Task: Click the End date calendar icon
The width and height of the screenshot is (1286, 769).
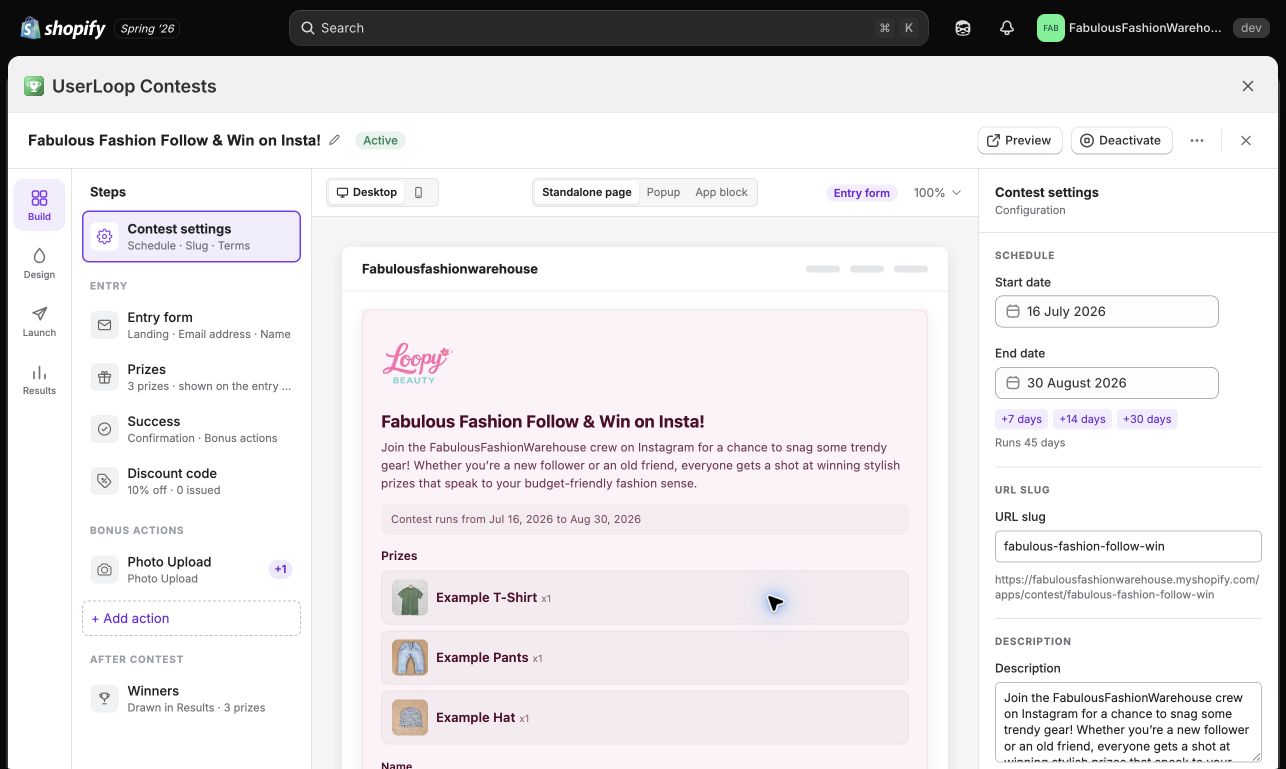Action: 1012,383
